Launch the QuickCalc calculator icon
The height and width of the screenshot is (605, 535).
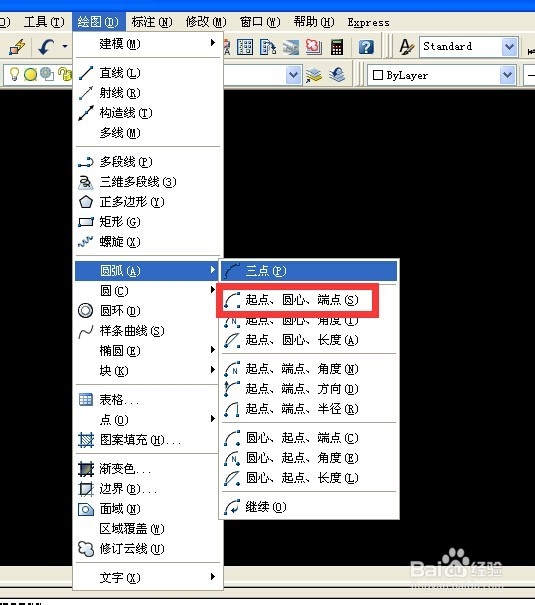tap(337, 47)
